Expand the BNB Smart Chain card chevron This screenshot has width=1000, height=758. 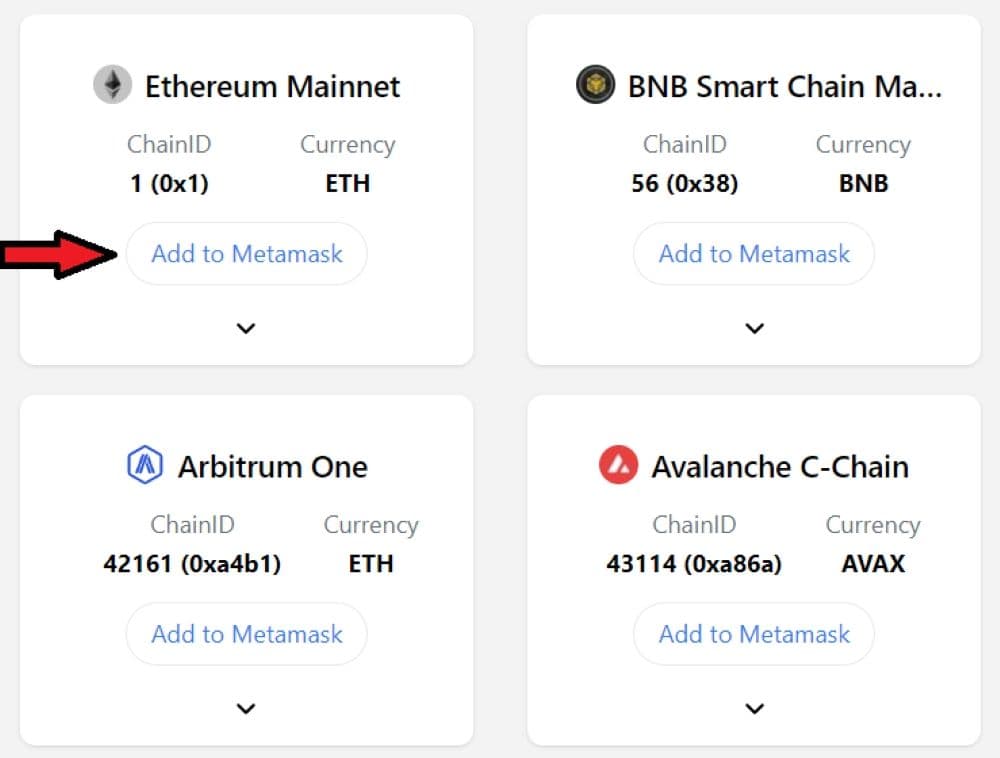[755, 328]
